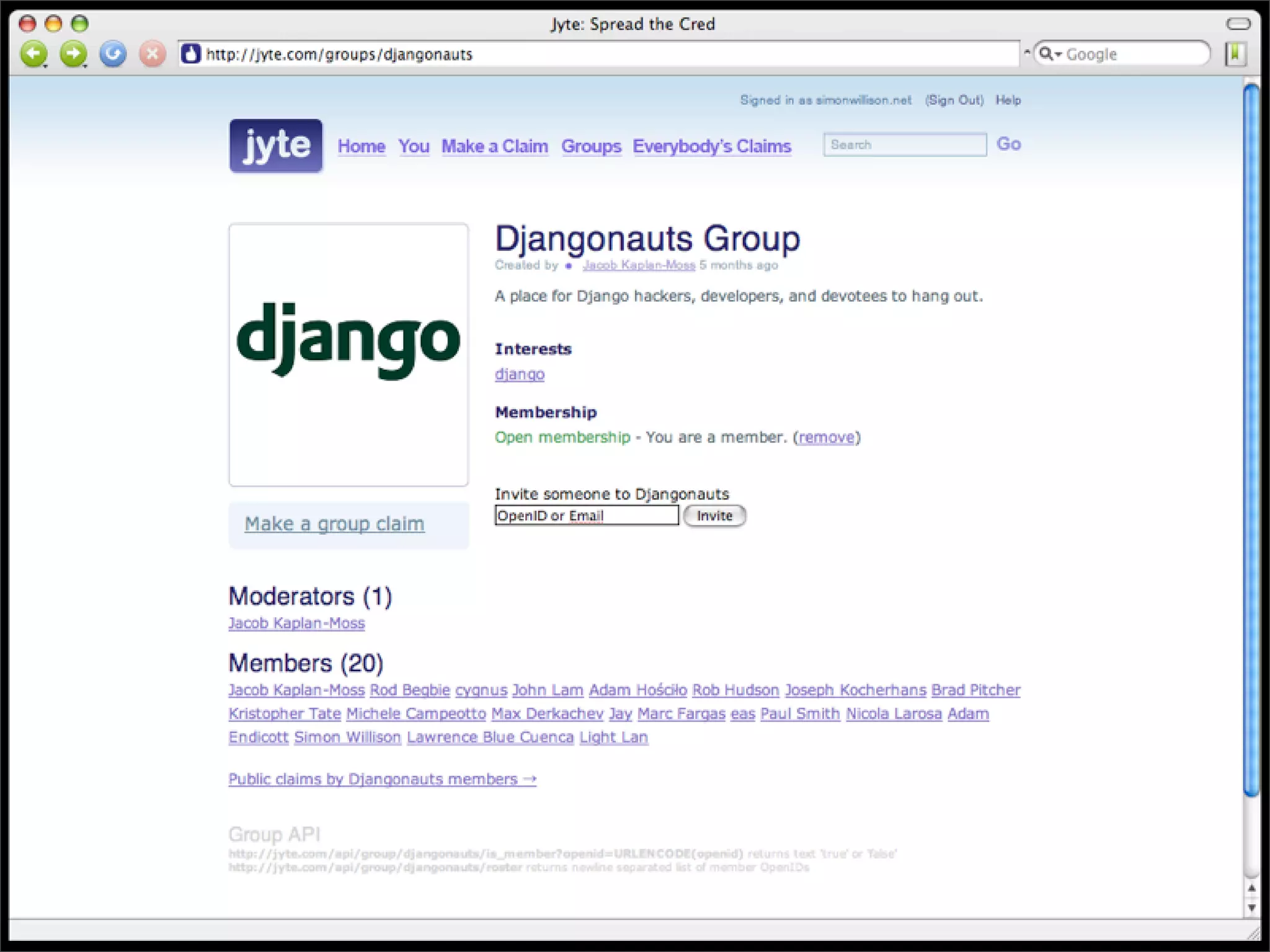Viewport: 1270px width, 952px height.
Task: Open the Google search engine dropdown
Action: 1050,54
